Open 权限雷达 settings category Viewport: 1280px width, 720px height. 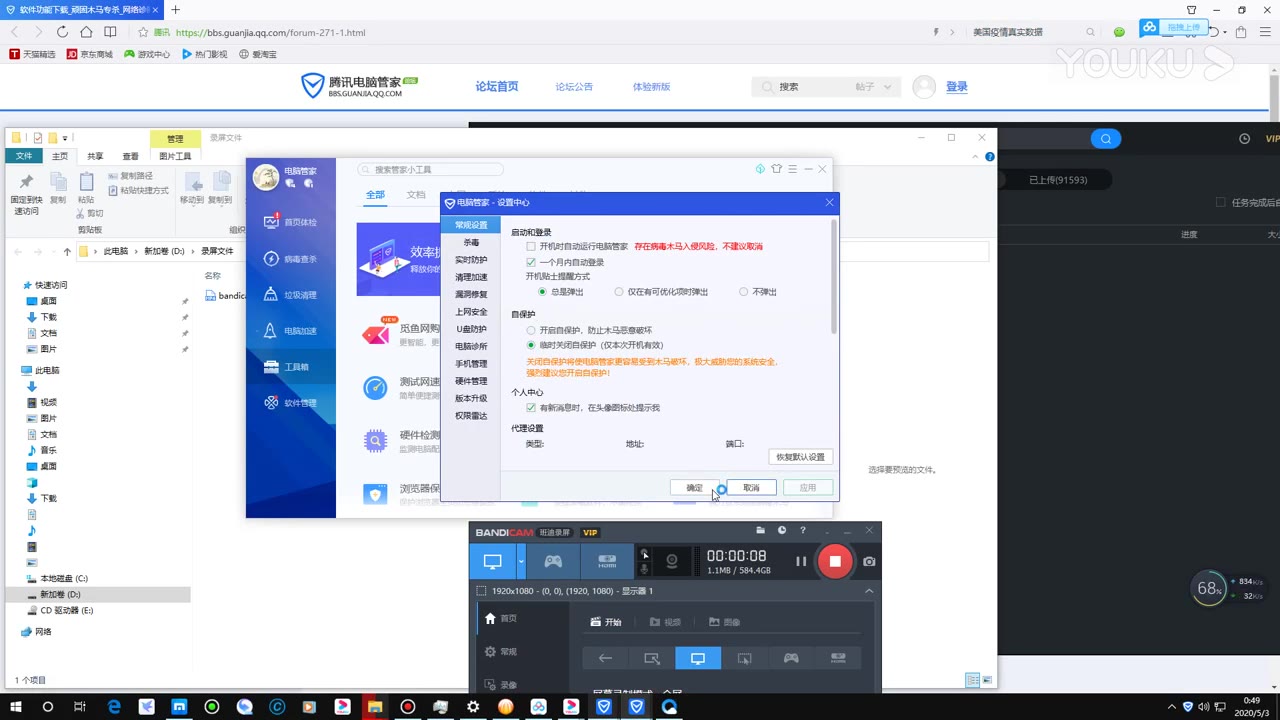point(471,416)
